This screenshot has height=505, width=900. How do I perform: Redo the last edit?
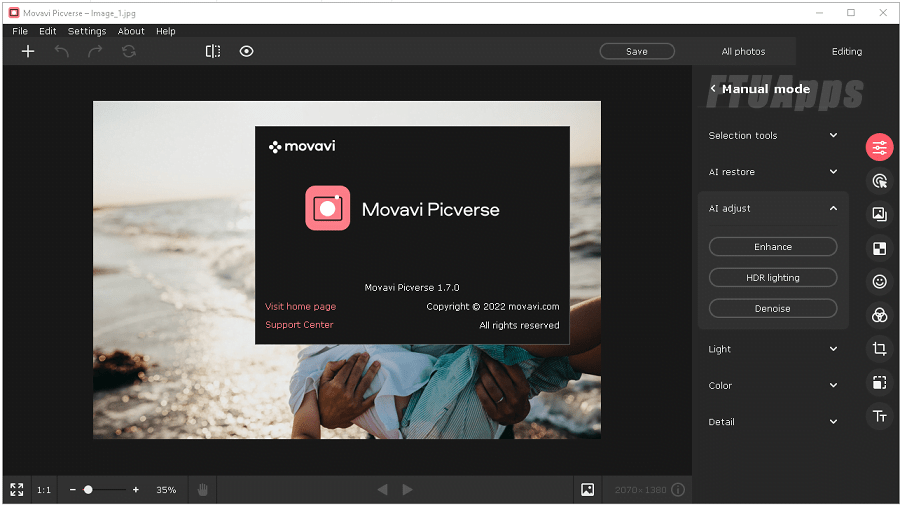click(x=95, y=52)
